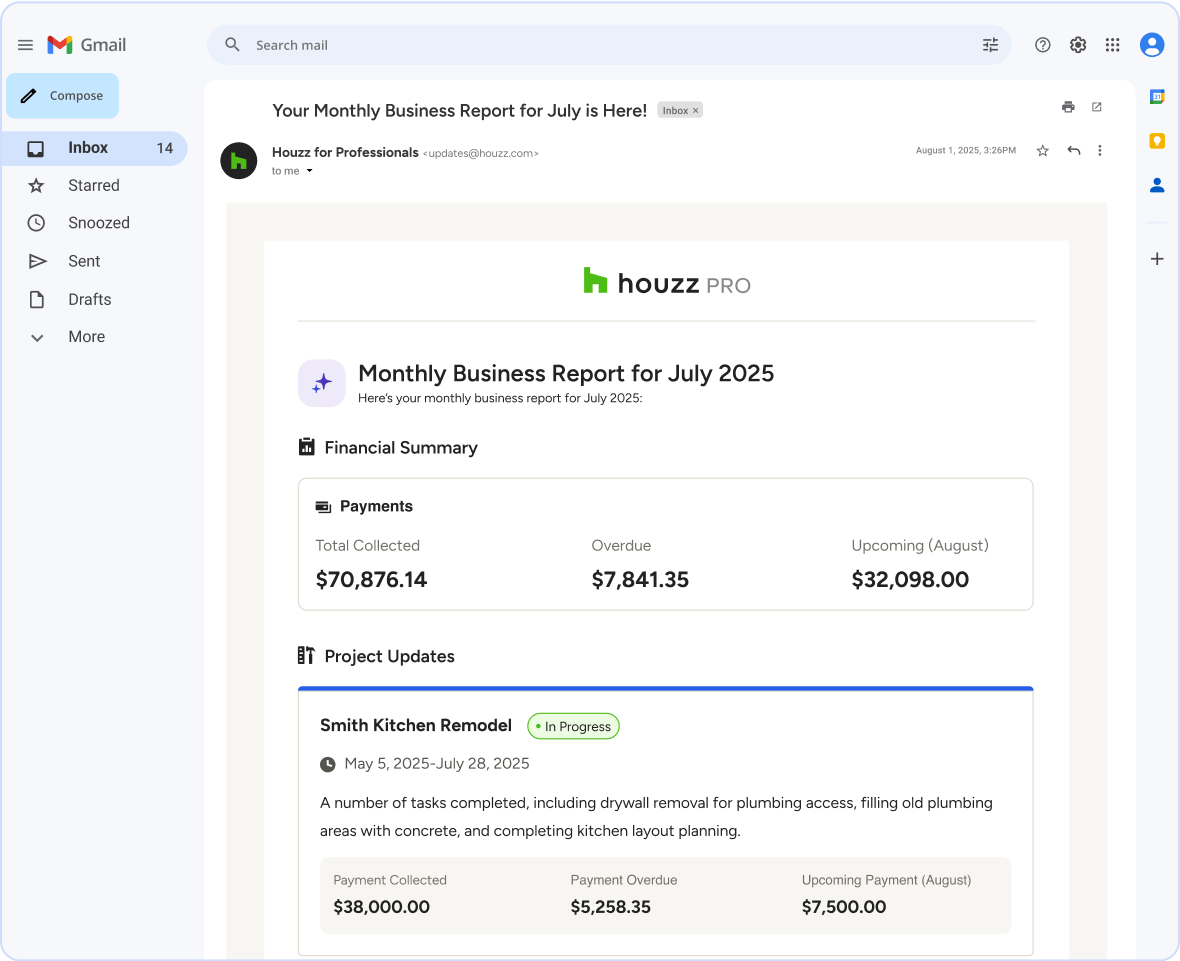Click into the Search mail field

[x=600, y=45]
